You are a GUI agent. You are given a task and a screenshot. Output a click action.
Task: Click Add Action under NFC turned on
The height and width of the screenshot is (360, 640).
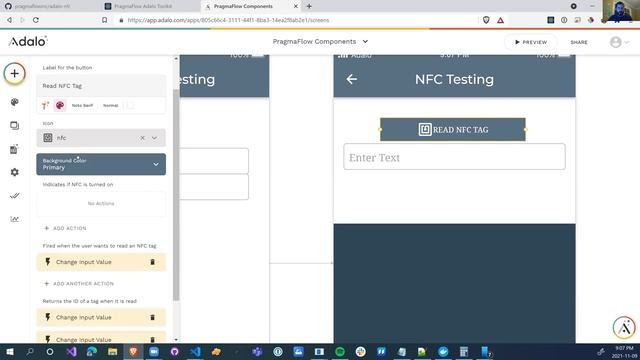[x=65, y=228]
